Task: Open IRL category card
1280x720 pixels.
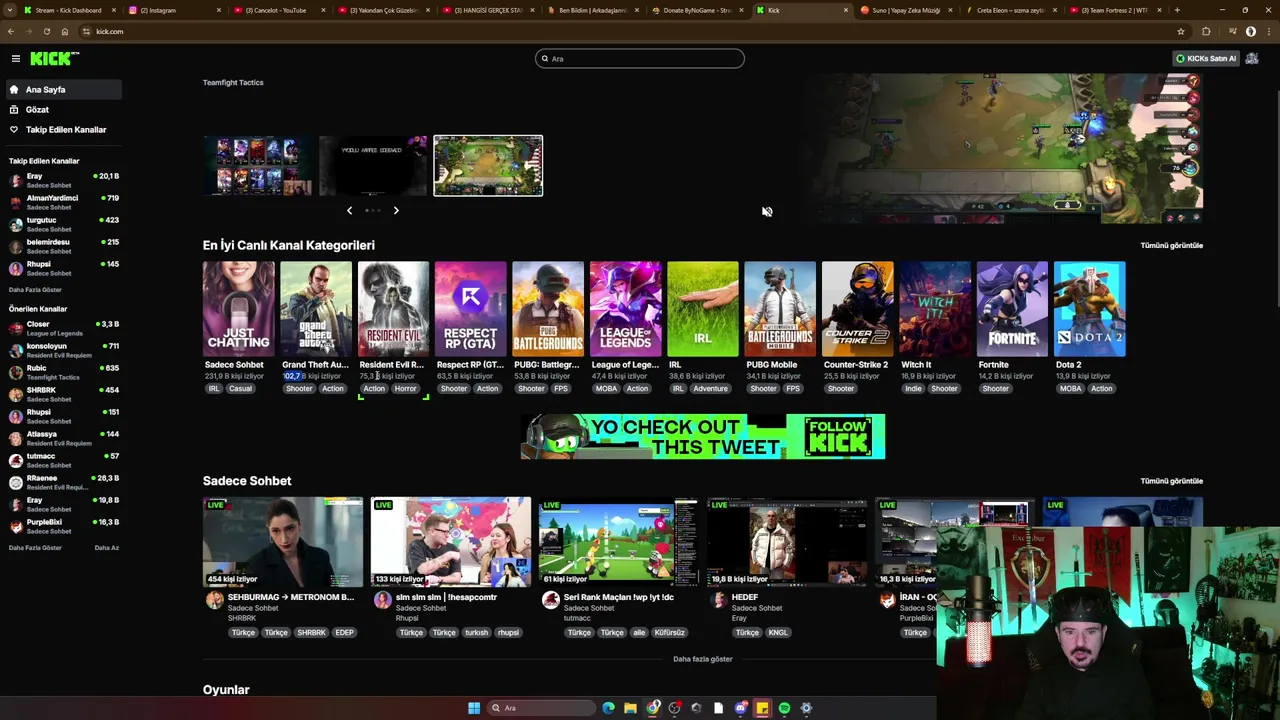Action: pyautogui.click(x=703, y=309)
